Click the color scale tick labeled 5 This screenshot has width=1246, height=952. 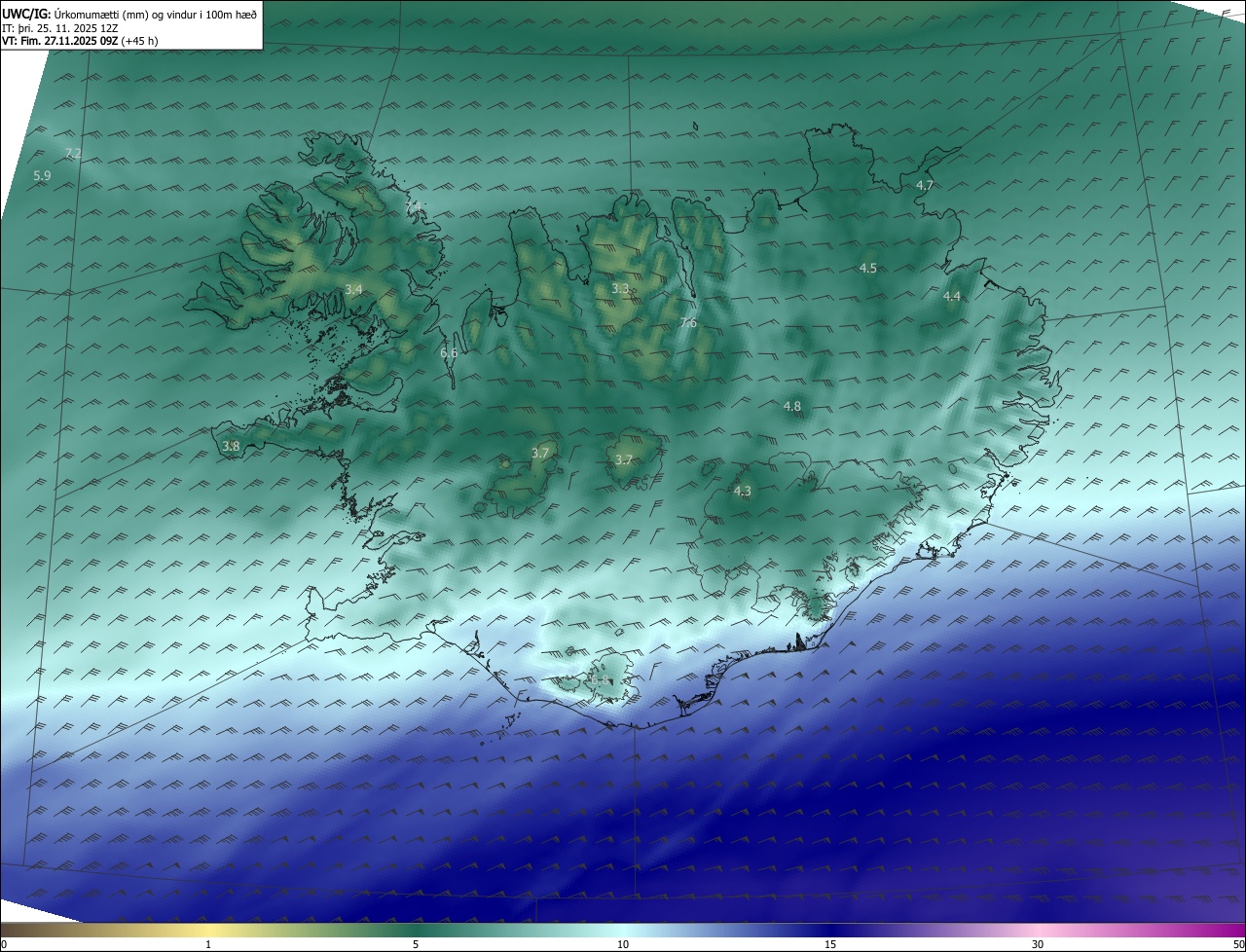(416, 944)
